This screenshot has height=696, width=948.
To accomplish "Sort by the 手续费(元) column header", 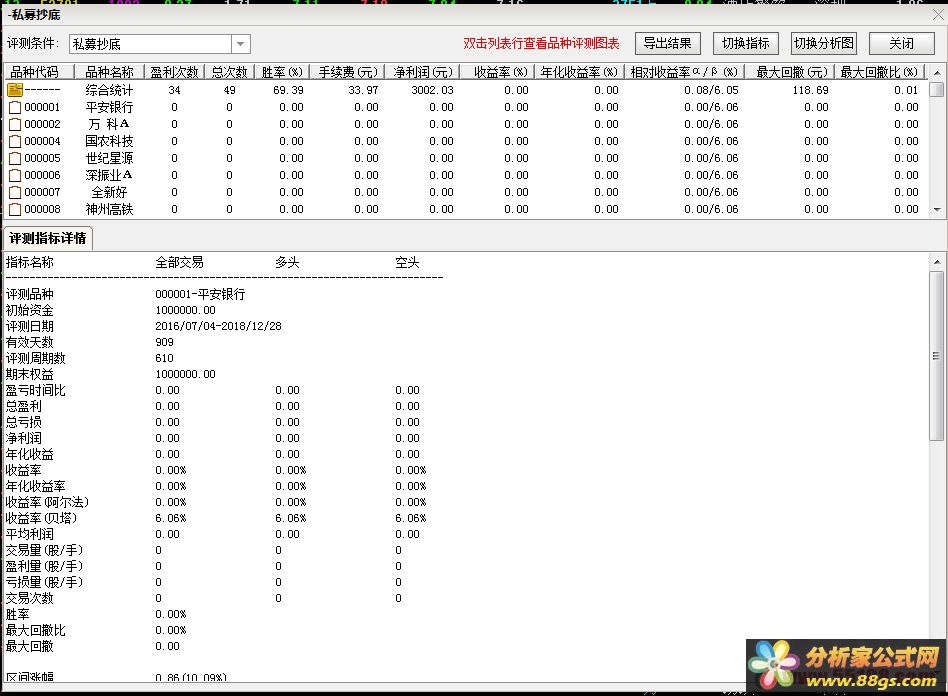I will click(348, 72).
